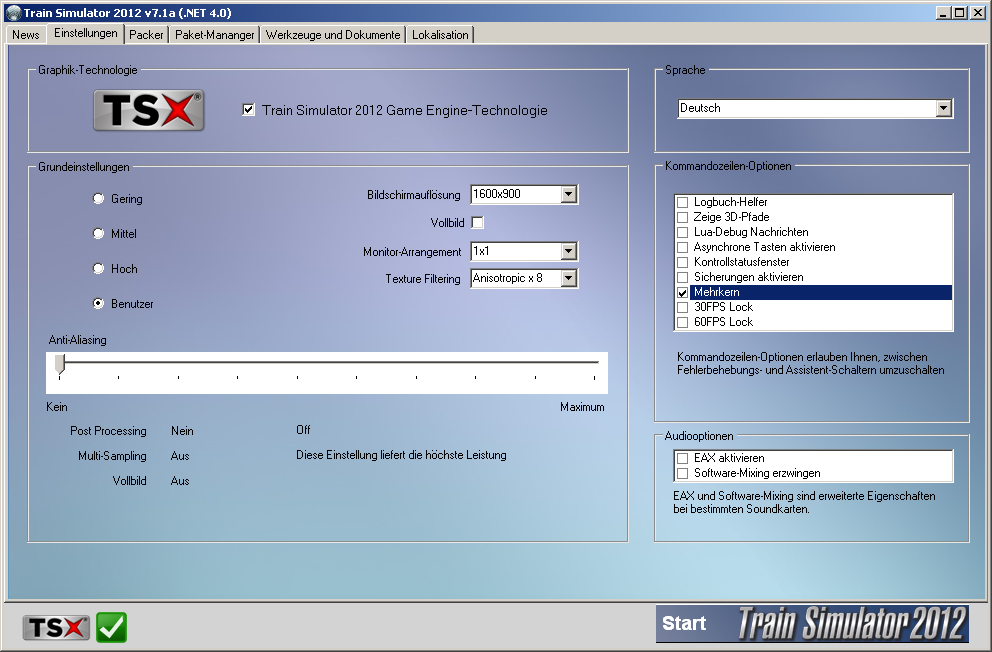
Task: Minimize the Train Simulator window
Action: (943, 13)
